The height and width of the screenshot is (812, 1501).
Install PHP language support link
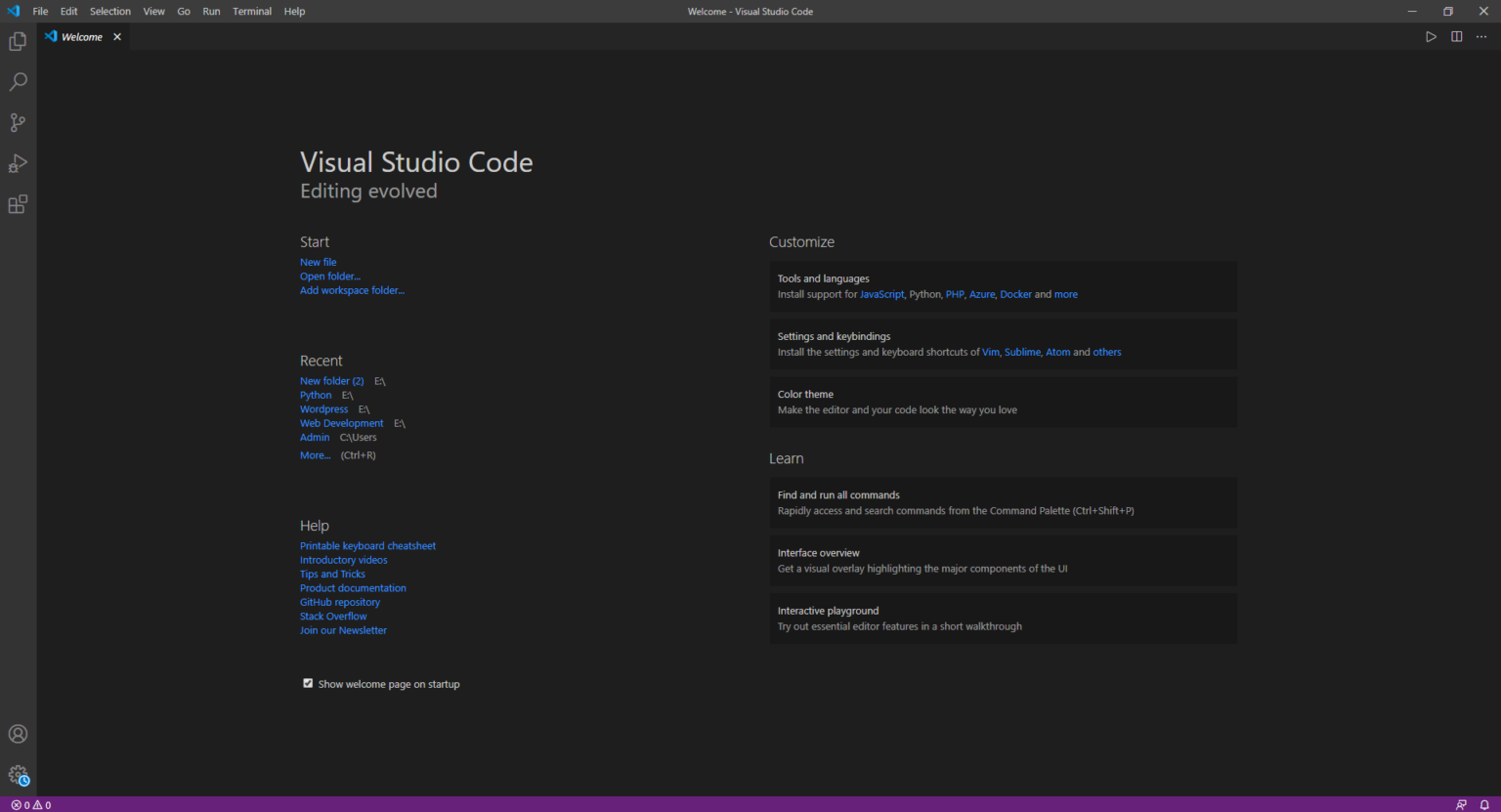955,294
